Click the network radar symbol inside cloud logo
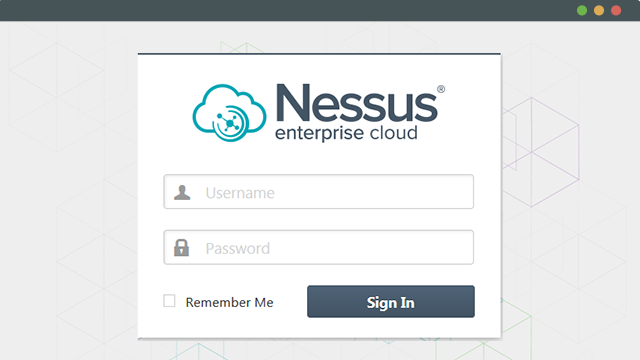 [229, 123]
